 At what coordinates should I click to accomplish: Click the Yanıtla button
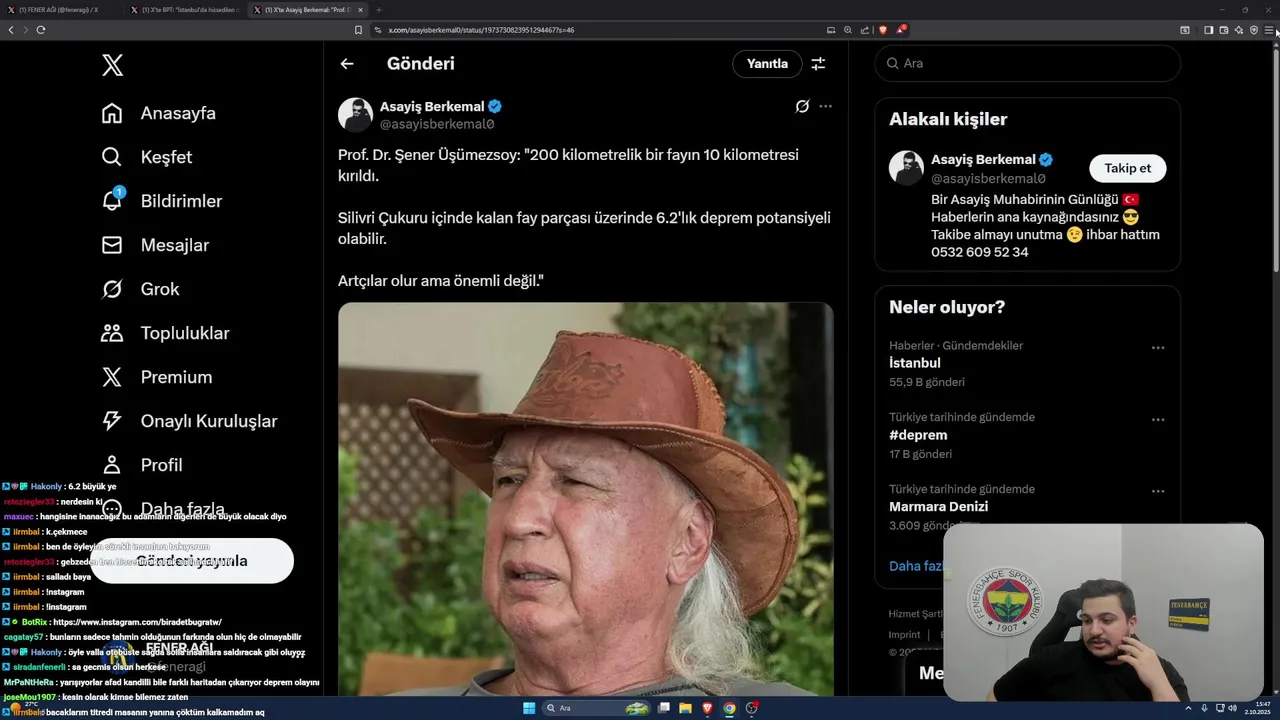[767, 63]
